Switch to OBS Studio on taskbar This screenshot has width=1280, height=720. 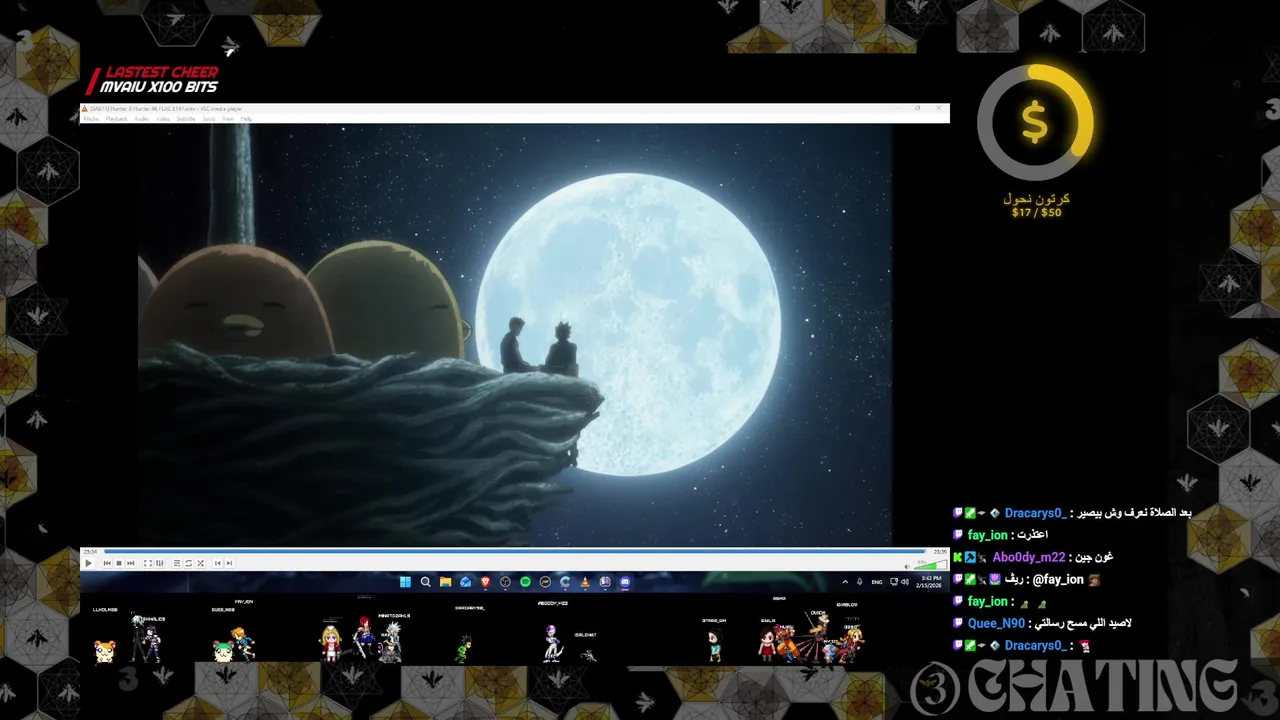(505, 582)
